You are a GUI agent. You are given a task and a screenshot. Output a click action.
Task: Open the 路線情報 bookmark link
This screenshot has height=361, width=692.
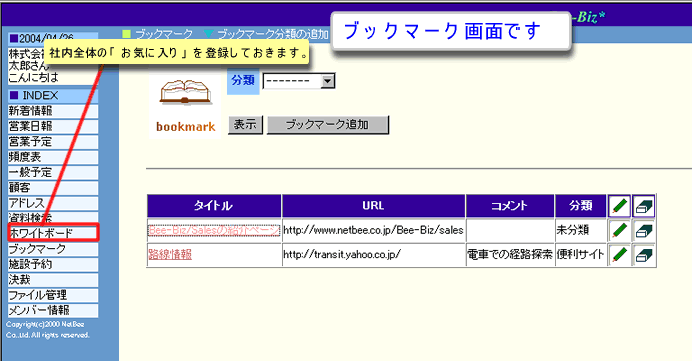[170, 255]
